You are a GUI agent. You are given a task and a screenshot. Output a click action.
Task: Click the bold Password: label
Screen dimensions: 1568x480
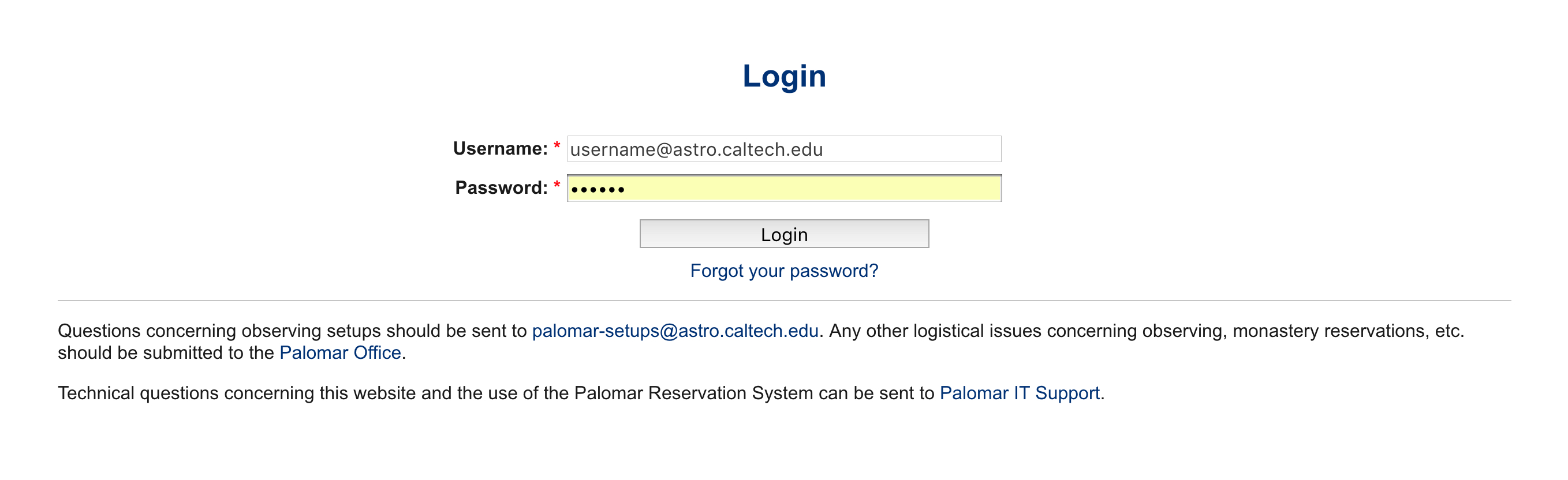(502, 188)
